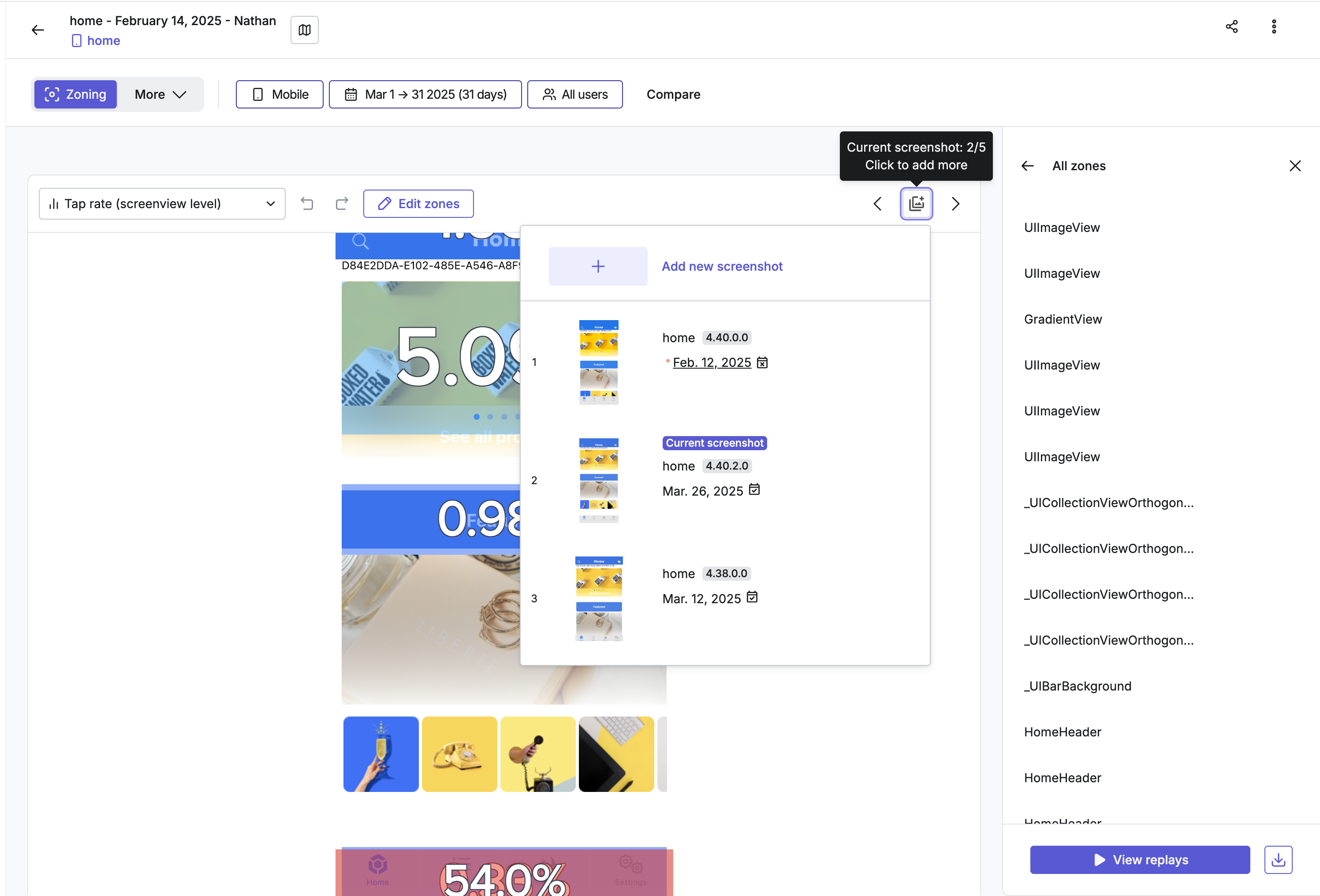Click the black handset phone tile

[x=538, y=754]
